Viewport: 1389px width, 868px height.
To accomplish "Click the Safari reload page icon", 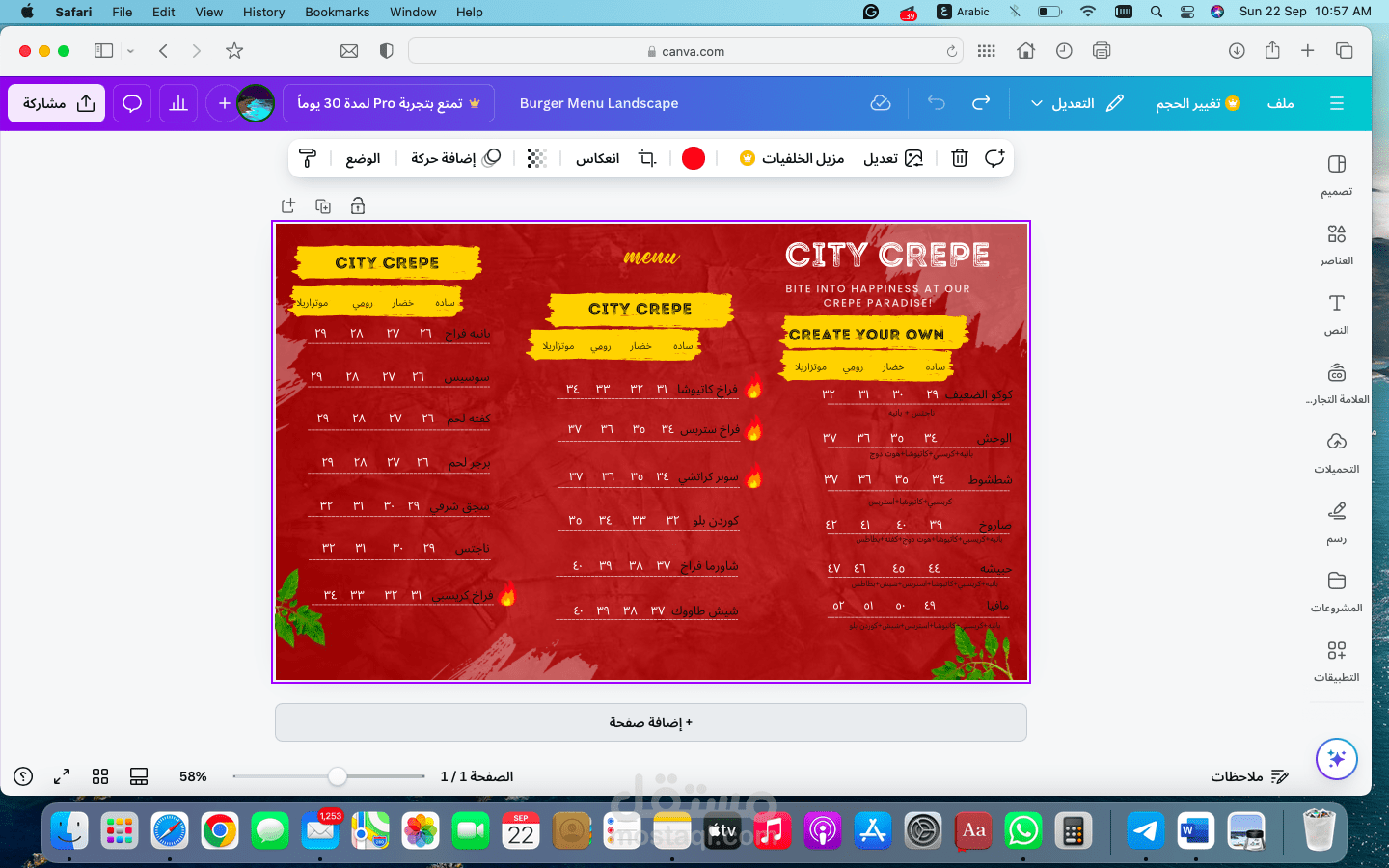I will pos(952,51).
